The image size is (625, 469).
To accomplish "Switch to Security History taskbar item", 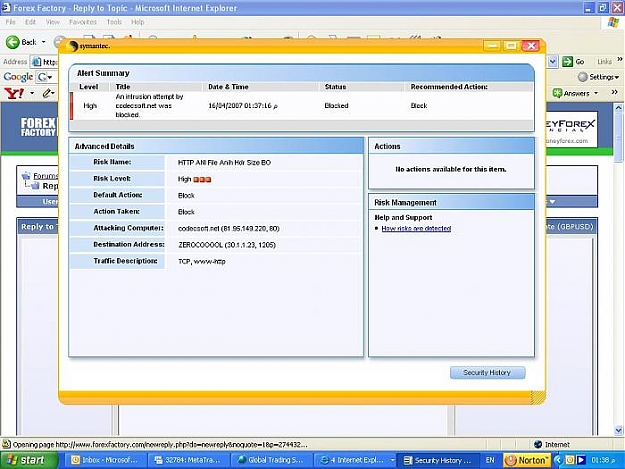I will click(x=438, y=460).
